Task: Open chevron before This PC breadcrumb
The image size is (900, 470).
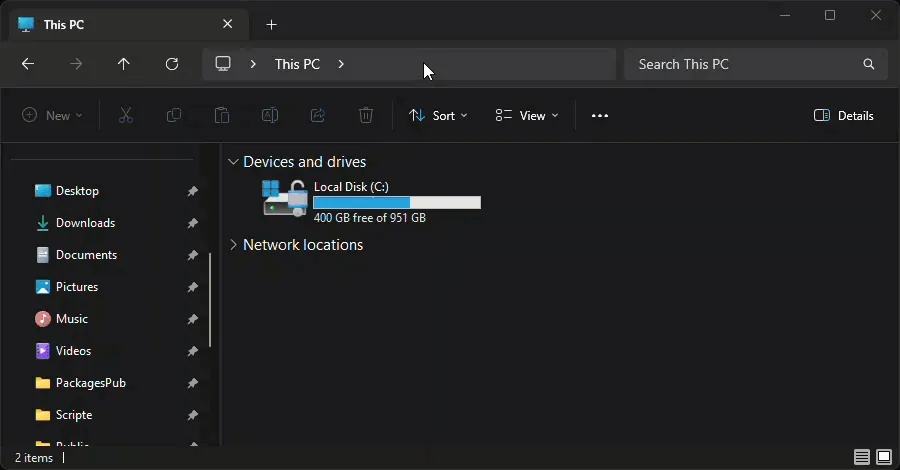Action: tap(253, 64)
